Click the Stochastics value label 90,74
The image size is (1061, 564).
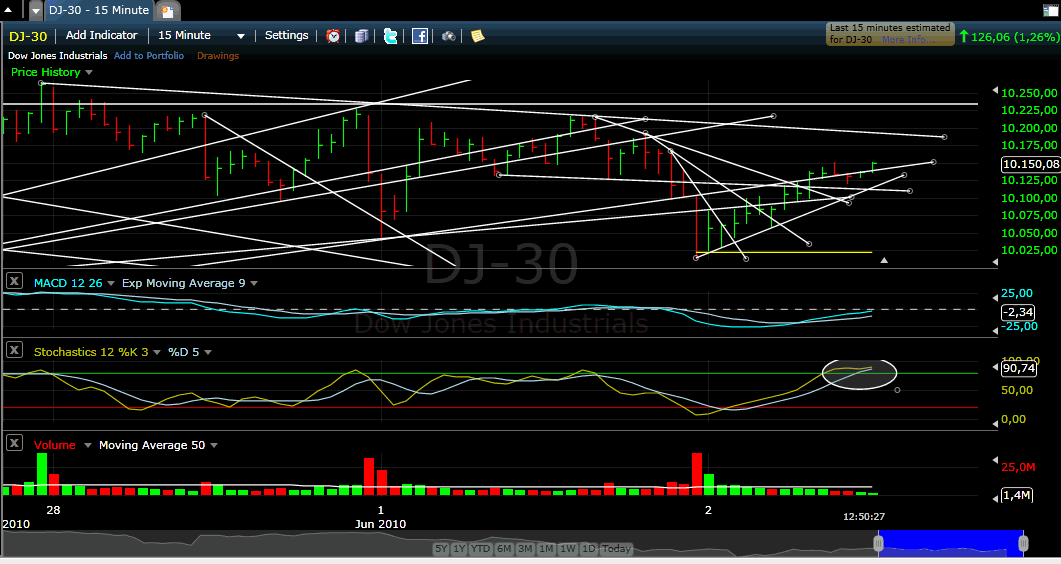(1018, 368)
